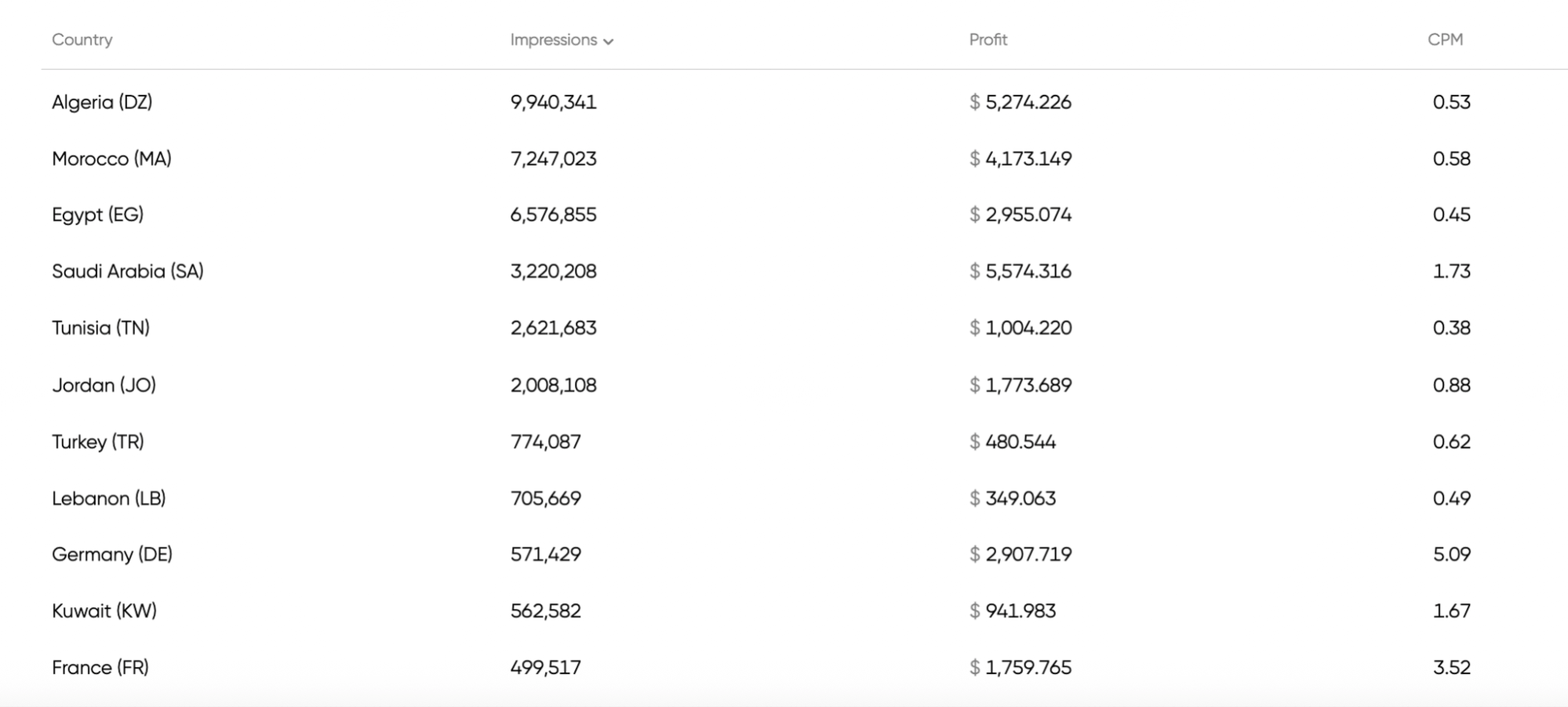Screen dimensions: 1568x707
Task: Select Lebanon (LB) in the table
Action: 108,498
